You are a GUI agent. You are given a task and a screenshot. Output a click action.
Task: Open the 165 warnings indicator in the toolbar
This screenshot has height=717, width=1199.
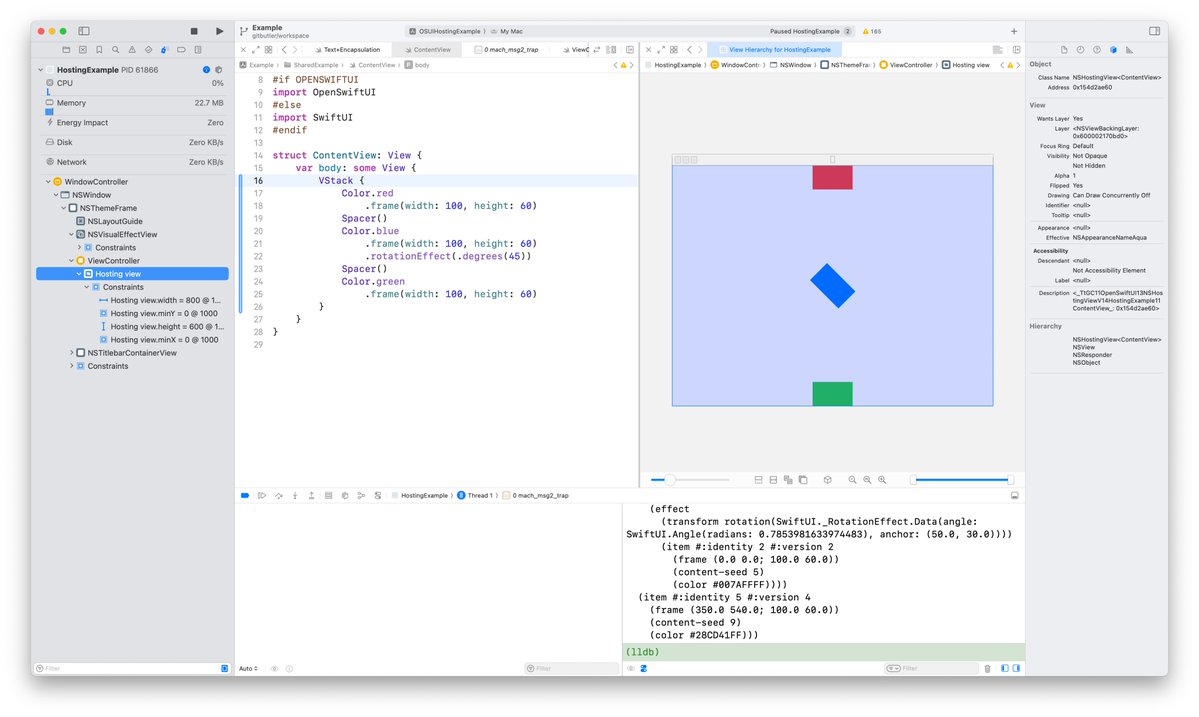(x=872, y=31)
